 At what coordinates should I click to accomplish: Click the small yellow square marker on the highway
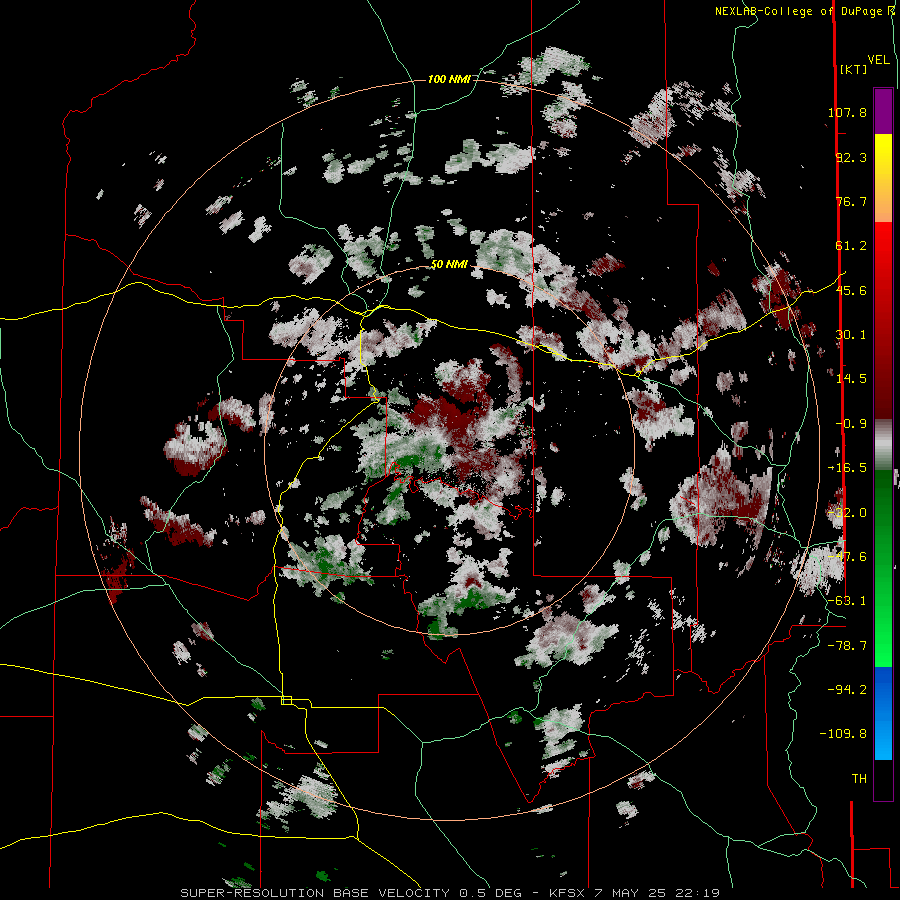(x=286, y=700)
